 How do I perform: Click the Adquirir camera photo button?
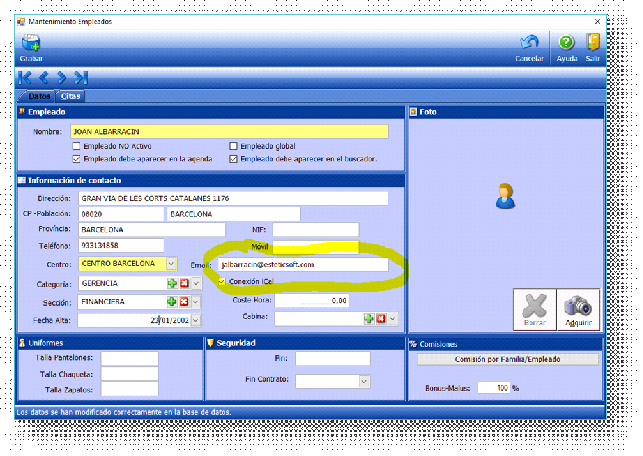point(576,309)
